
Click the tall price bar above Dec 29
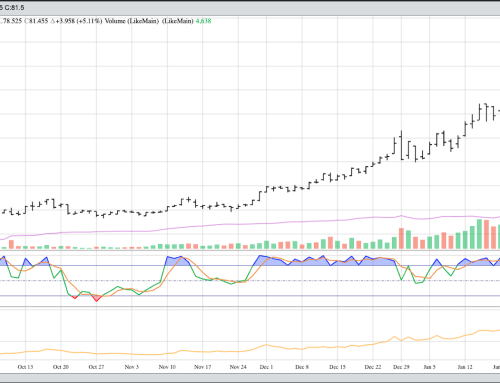pos(401,145)
